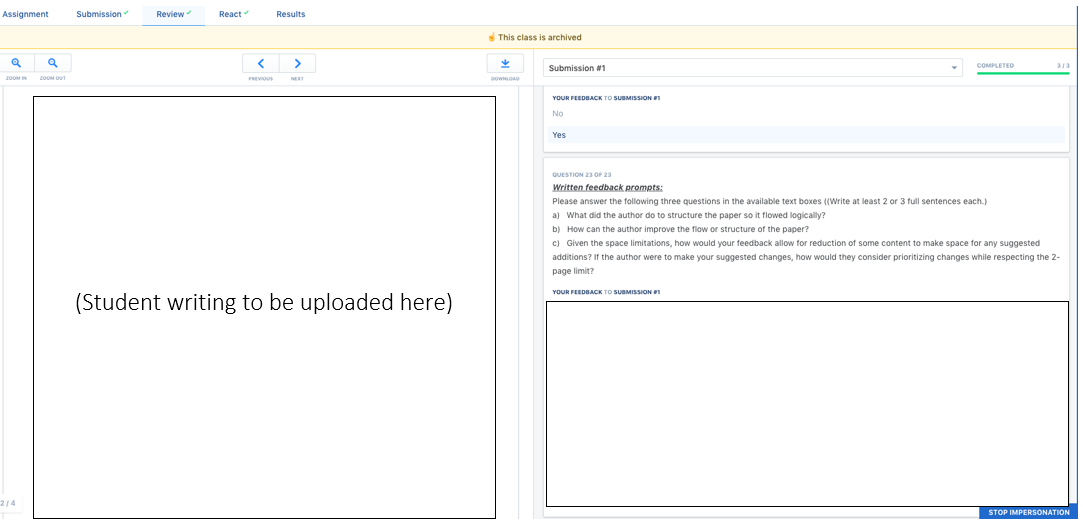Click the pointing hand icon in archived banner

tap(491, 38)
